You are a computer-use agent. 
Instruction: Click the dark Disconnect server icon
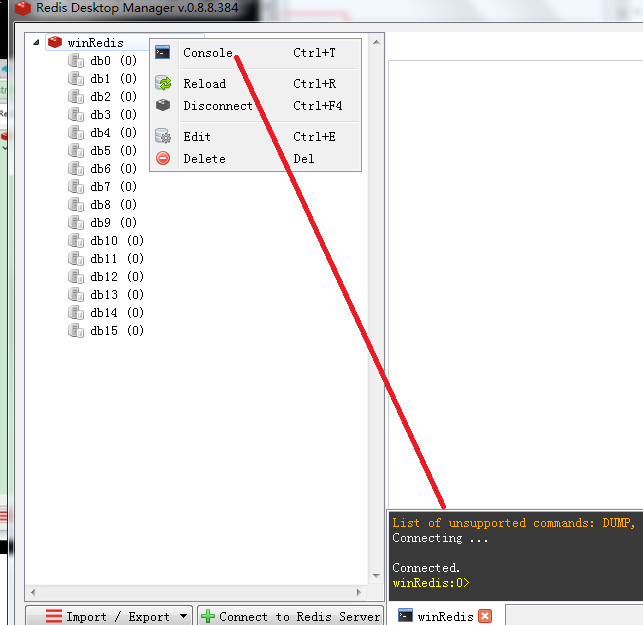[163, 105]
